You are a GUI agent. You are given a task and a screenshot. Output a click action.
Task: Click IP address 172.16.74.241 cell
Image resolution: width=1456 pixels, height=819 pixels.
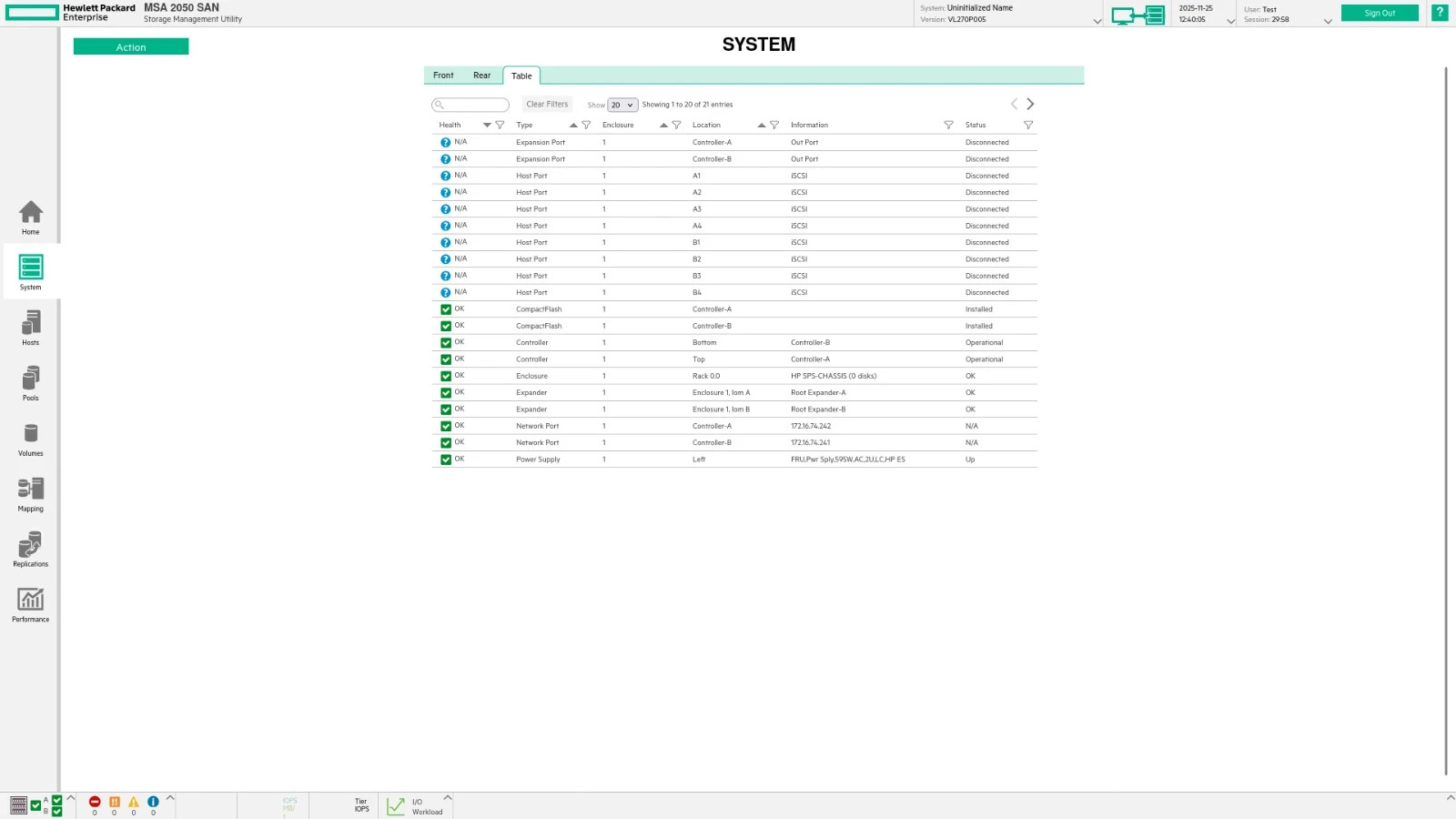(x=811, y=443)
